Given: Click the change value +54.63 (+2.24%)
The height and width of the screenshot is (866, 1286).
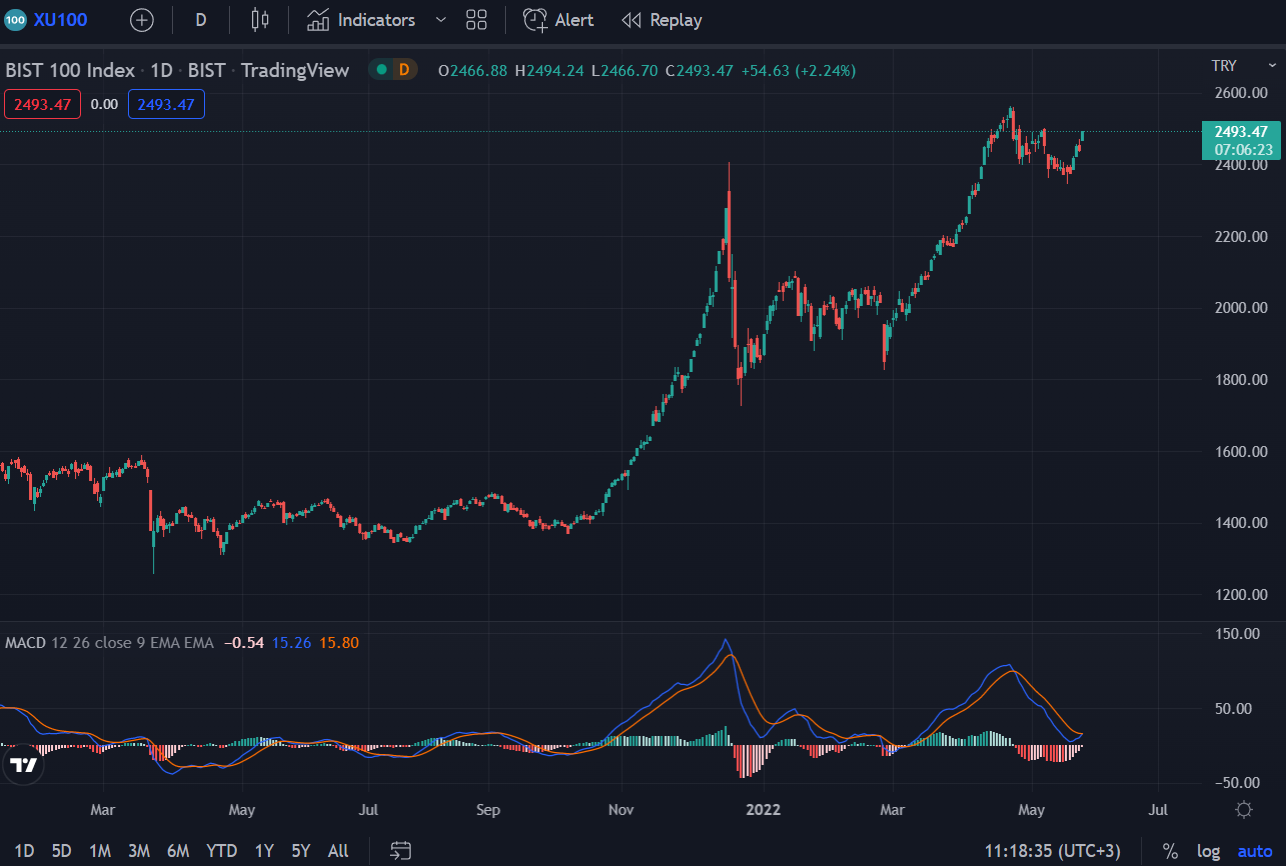Looking at the screenshot, I should 798,70.
